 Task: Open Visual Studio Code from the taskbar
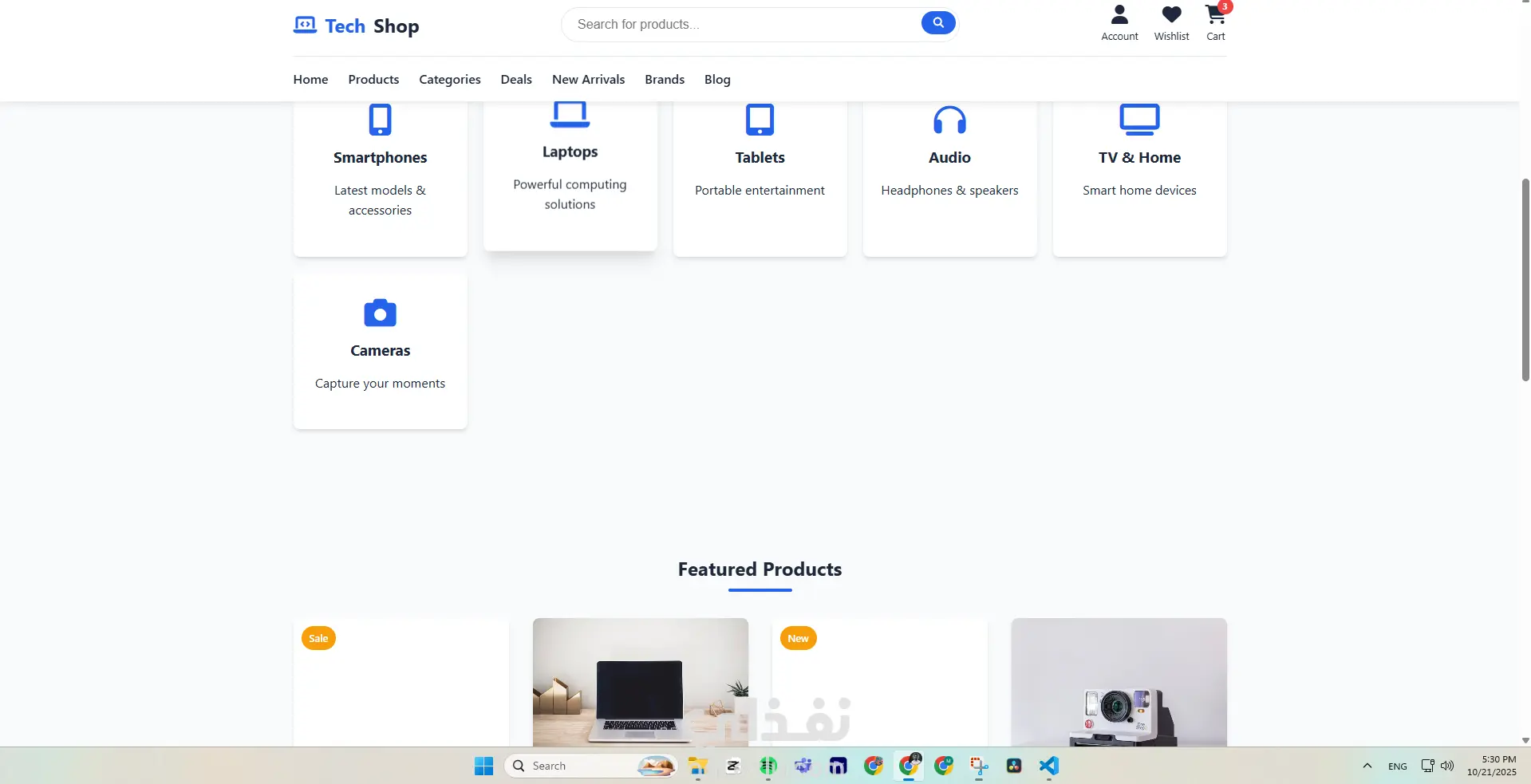pyautogui.click(x=1049, y=766)
